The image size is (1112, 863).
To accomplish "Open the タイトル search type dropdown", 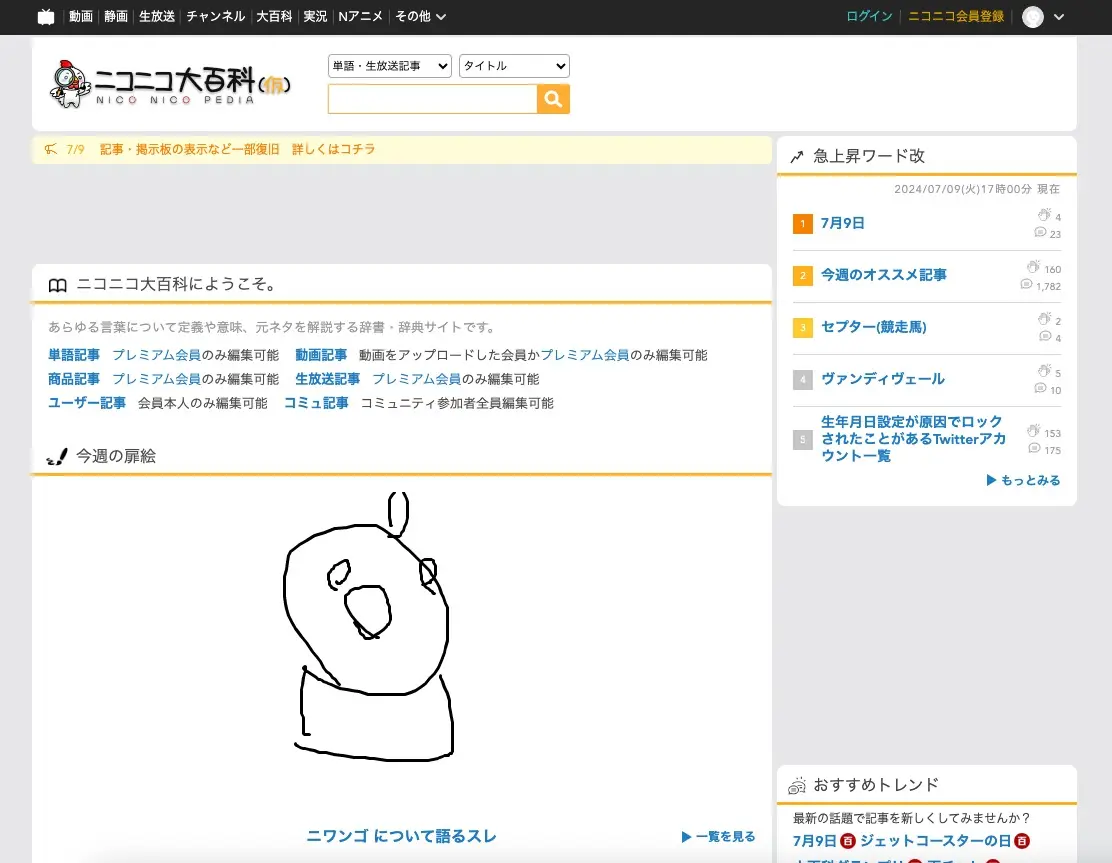I will (x=514, y=66).
